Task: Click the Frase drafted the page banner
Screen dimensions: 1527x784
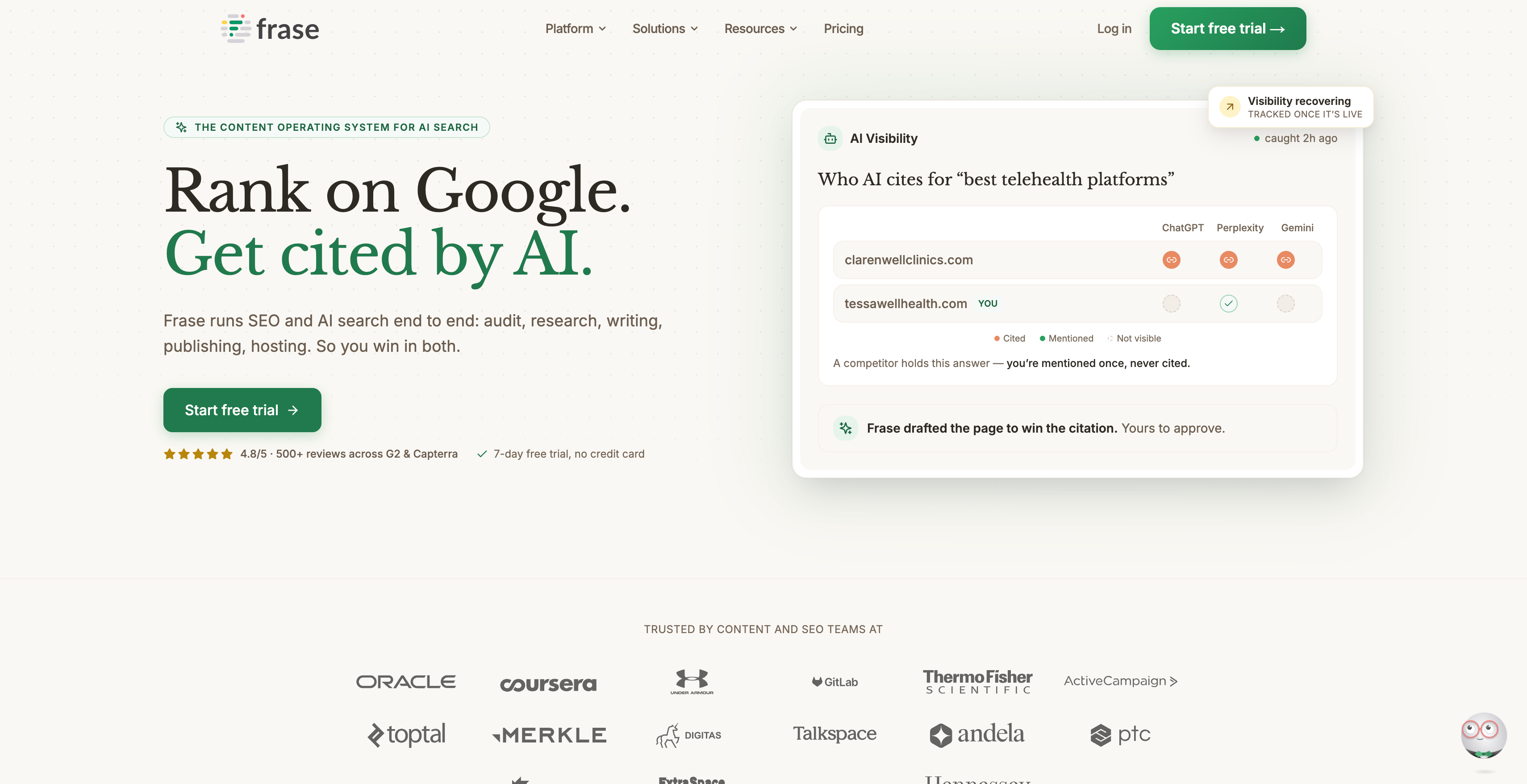Action: 1078,428
